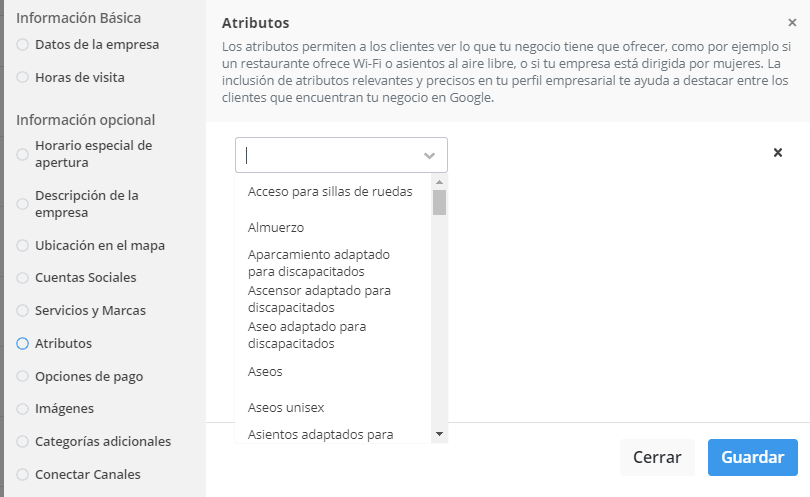Expand the attribute dropdown chevron
The image size is (810, 497).
[x=429, y=156]
